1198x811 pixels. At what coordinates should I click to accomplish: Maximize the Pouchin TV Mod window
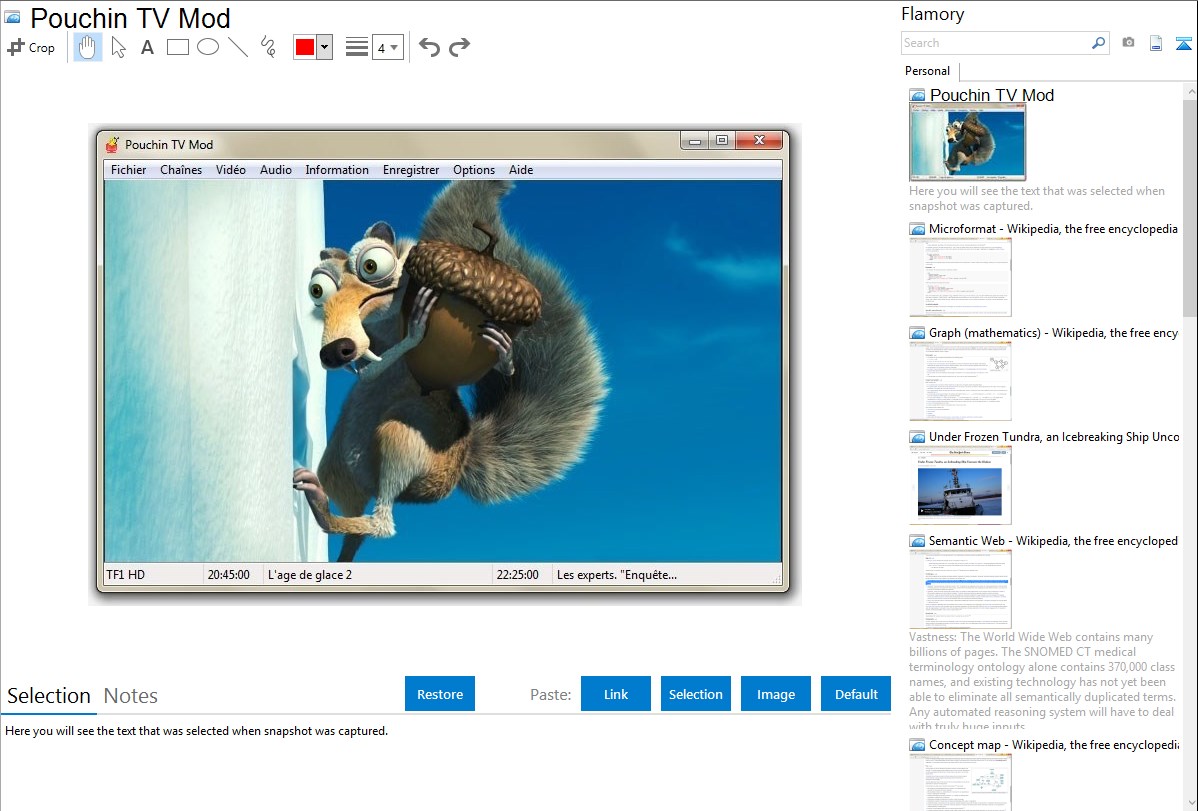click(722, 141)
